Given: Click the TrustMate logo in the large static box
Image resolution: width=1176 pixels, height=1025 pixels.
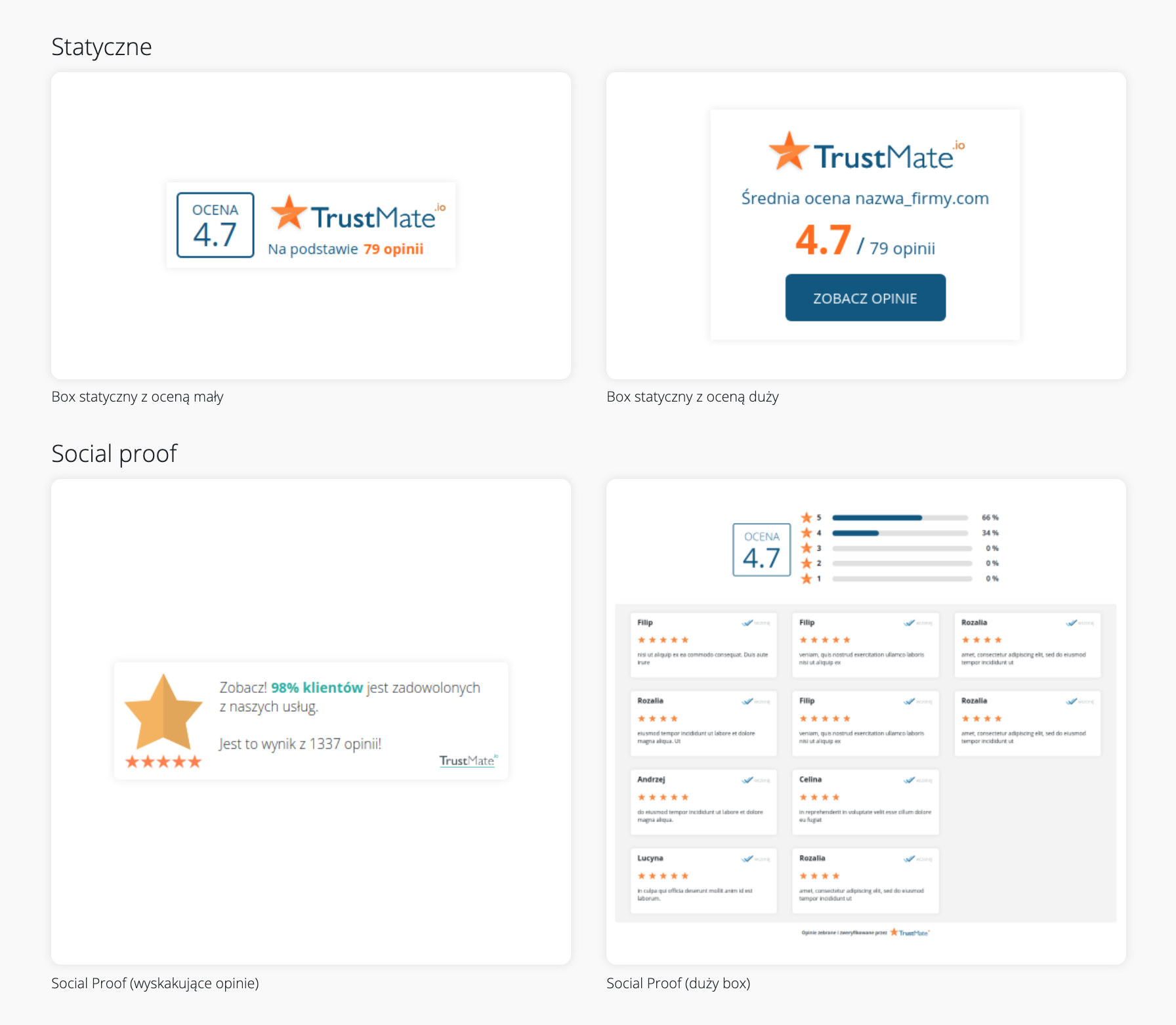Looking at the screenshot, I should coord(866,152).
